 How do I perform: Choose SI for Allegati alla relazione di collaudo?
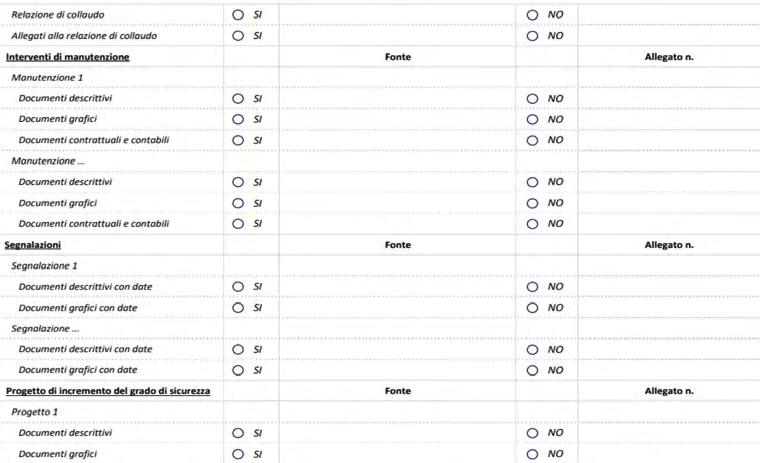238,36
